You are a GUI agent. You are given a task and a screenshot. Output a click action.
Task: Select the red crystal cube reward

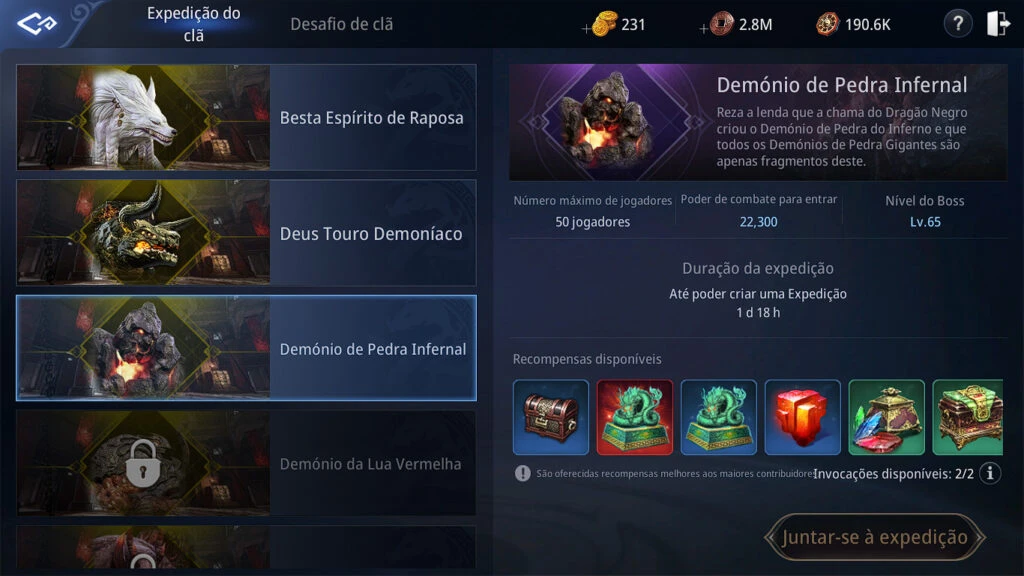point(803,417)
